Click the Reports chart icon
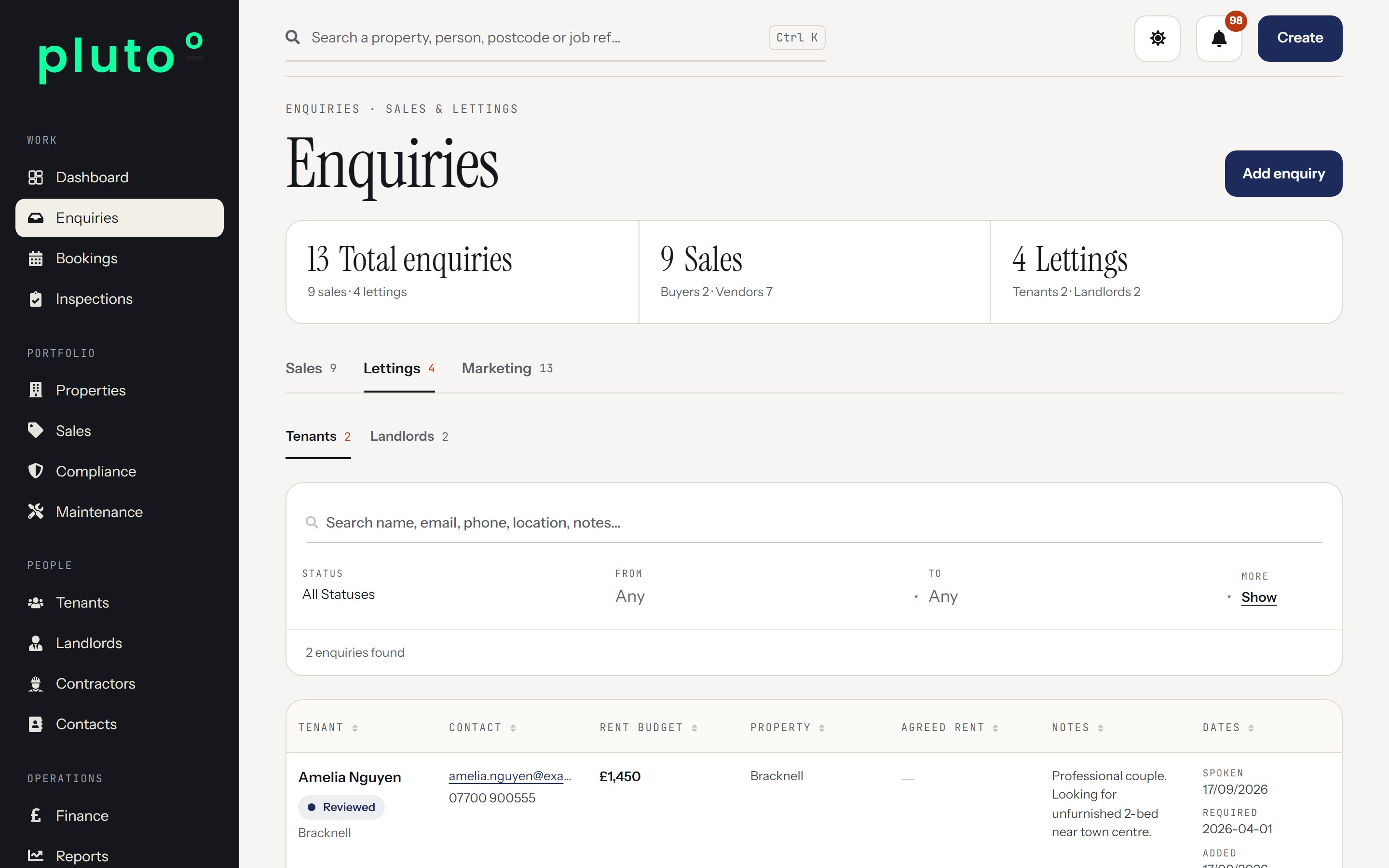The width and height of the screenshot is (1389, 868). pyautogui.click(x=36, y=856)
